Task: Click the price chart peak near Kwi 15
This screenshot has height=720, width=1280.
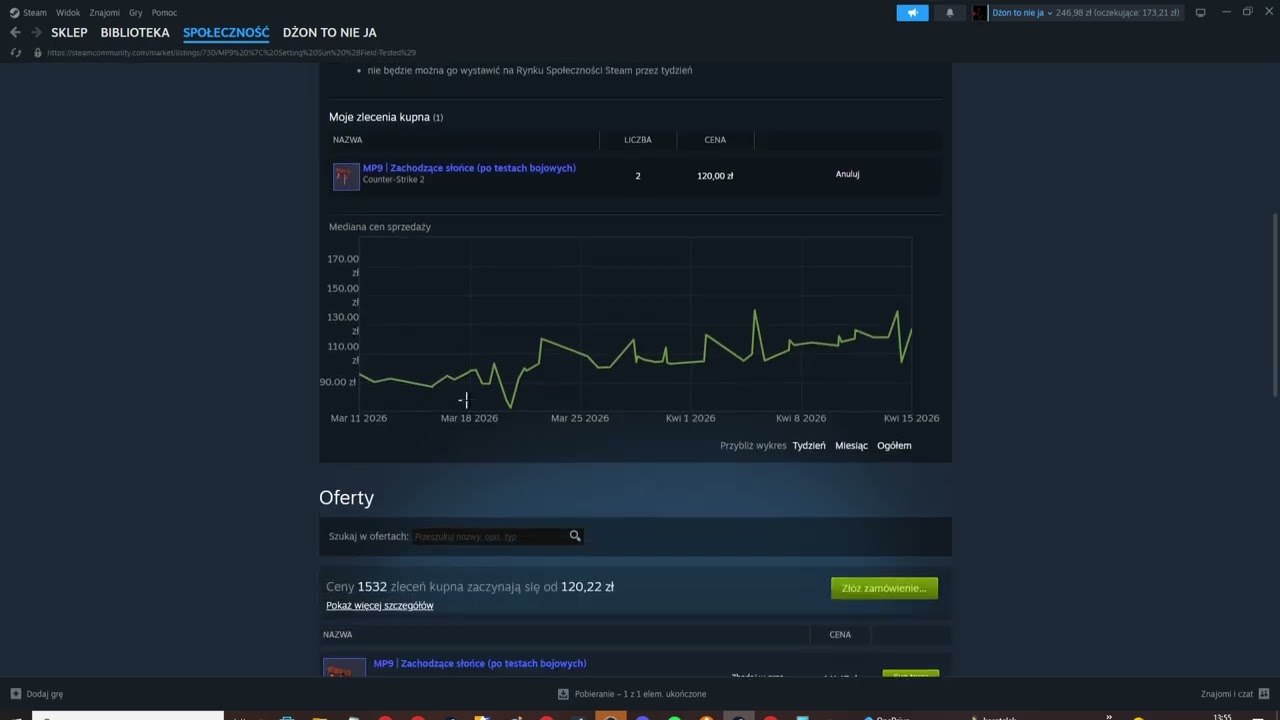Action: [897, 311]
